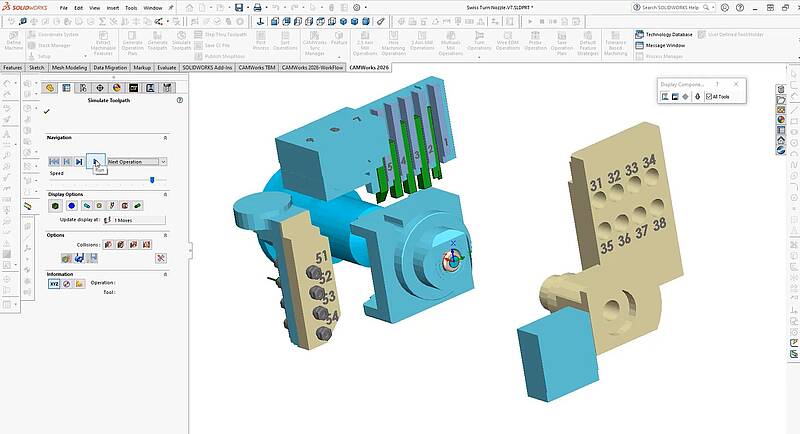Click the step forward navigation button
800x434 pixels.
(x=79, y=161)
